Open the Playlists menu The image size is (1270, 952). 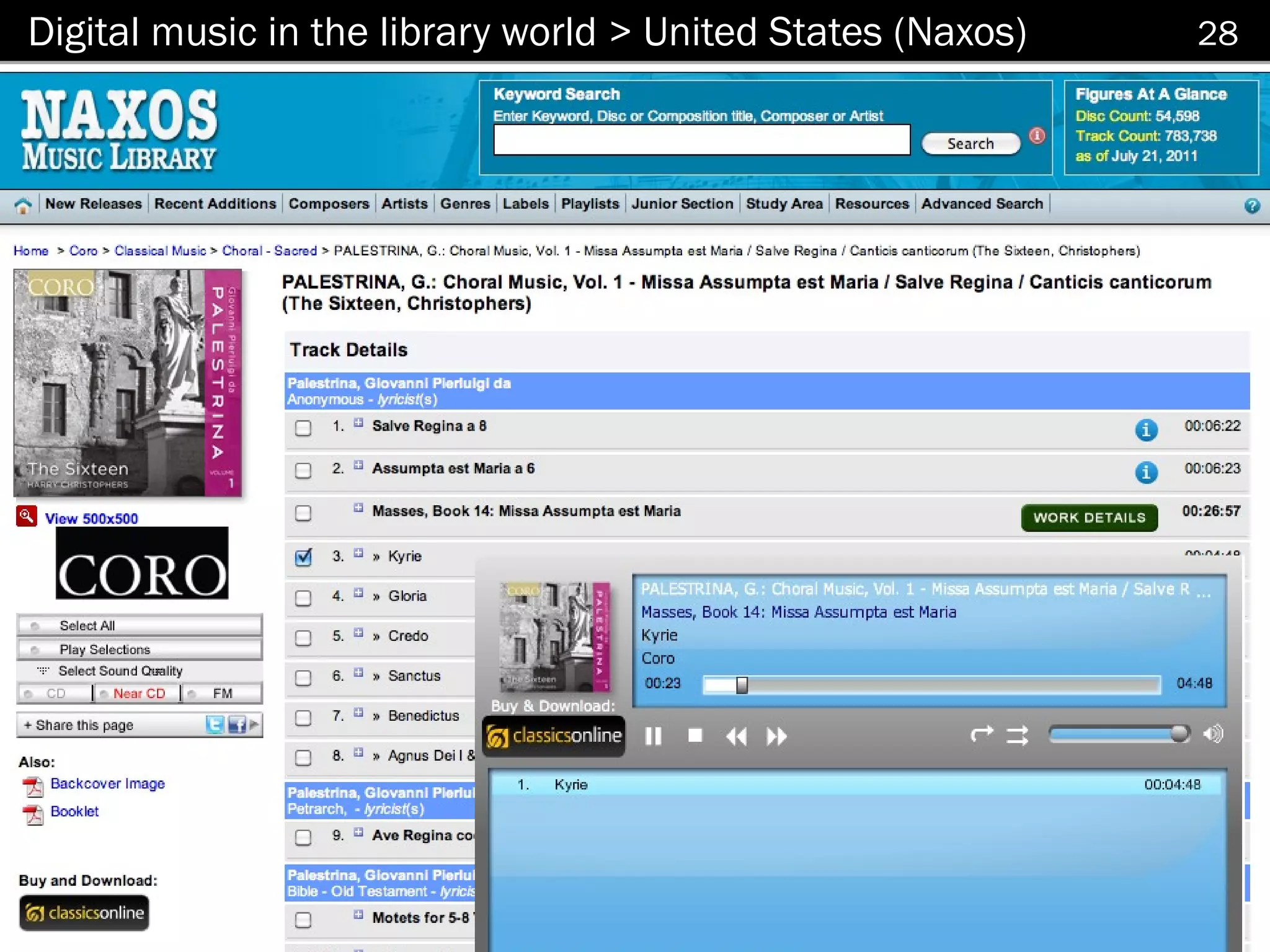[x=590, y=204]
